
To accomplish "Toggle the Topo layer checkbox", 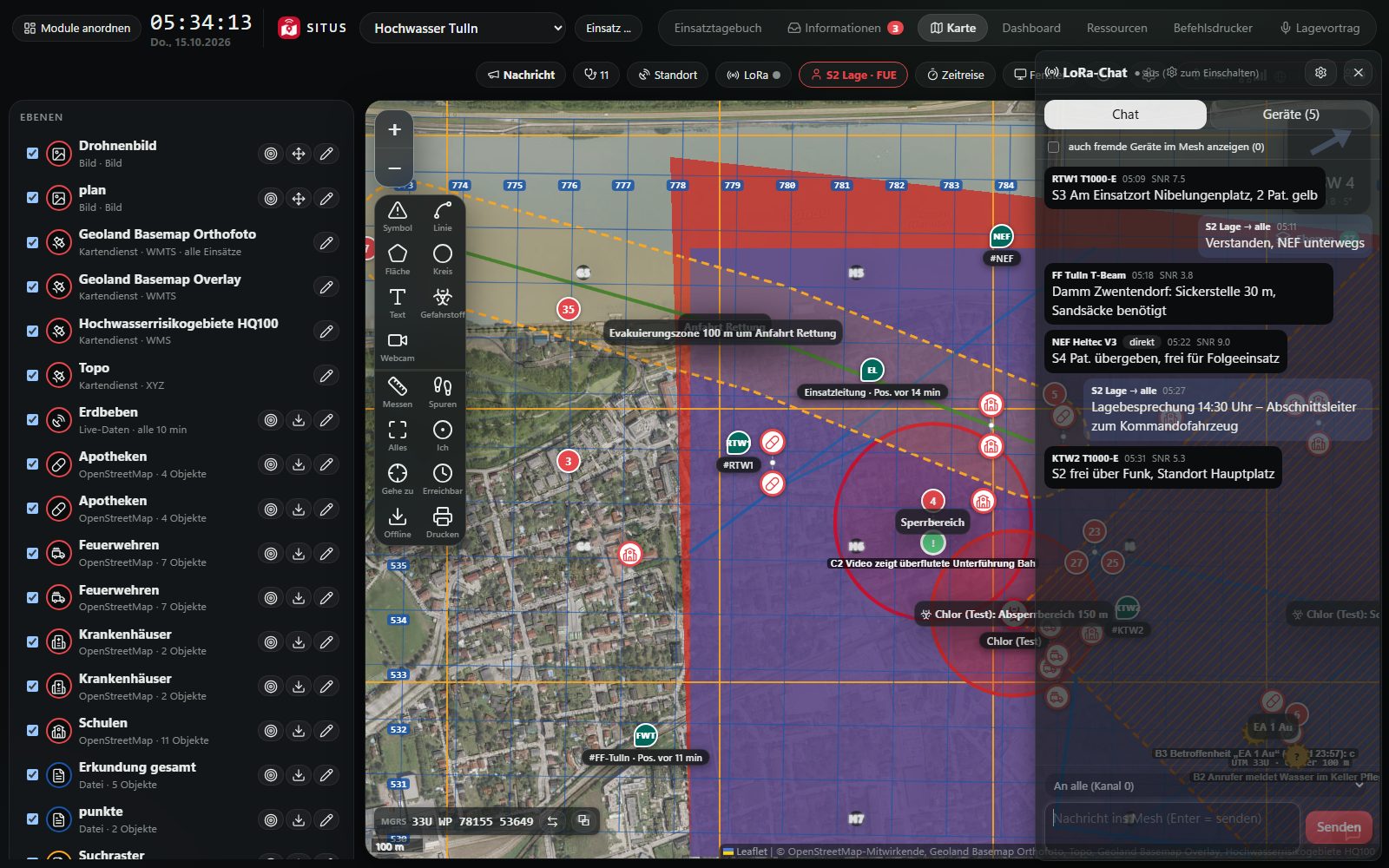I will click(33, 376).
